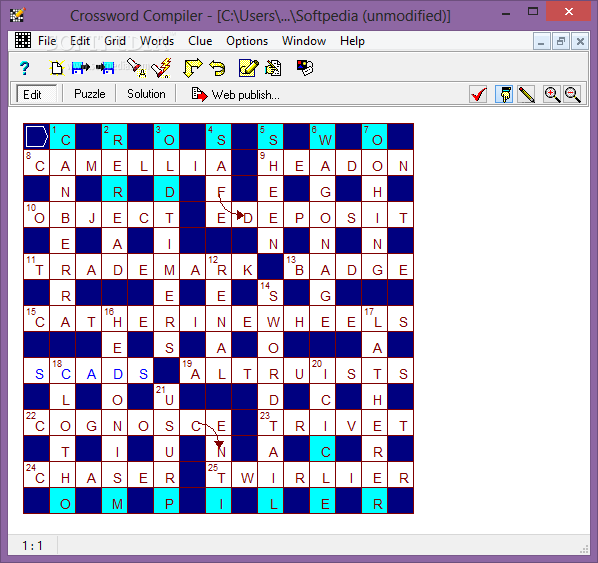Select cell 20 with letter I

323,371
